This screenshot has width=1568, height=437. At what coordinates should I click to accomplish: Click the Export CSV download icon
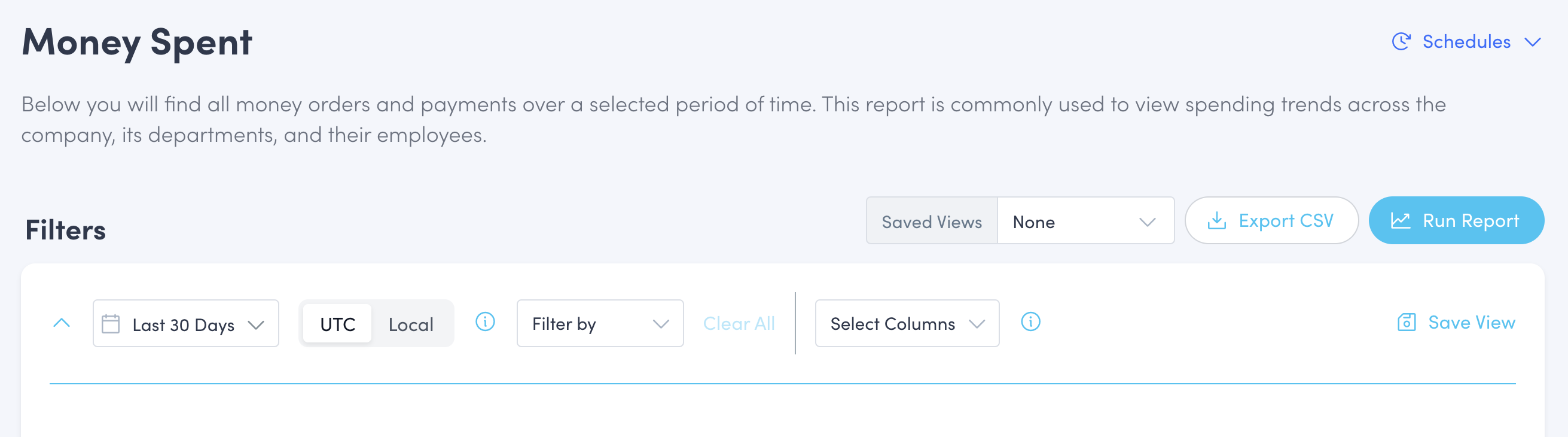(x=1216, y=221)
